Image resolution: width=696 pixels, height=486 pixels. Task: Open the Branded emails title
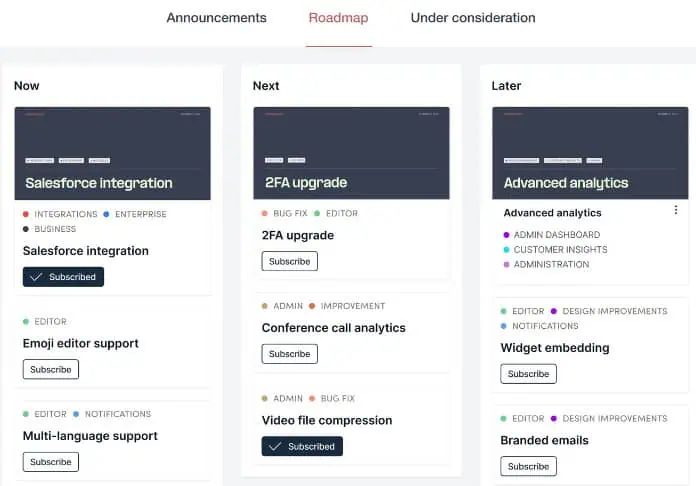[x=545, y=441]
